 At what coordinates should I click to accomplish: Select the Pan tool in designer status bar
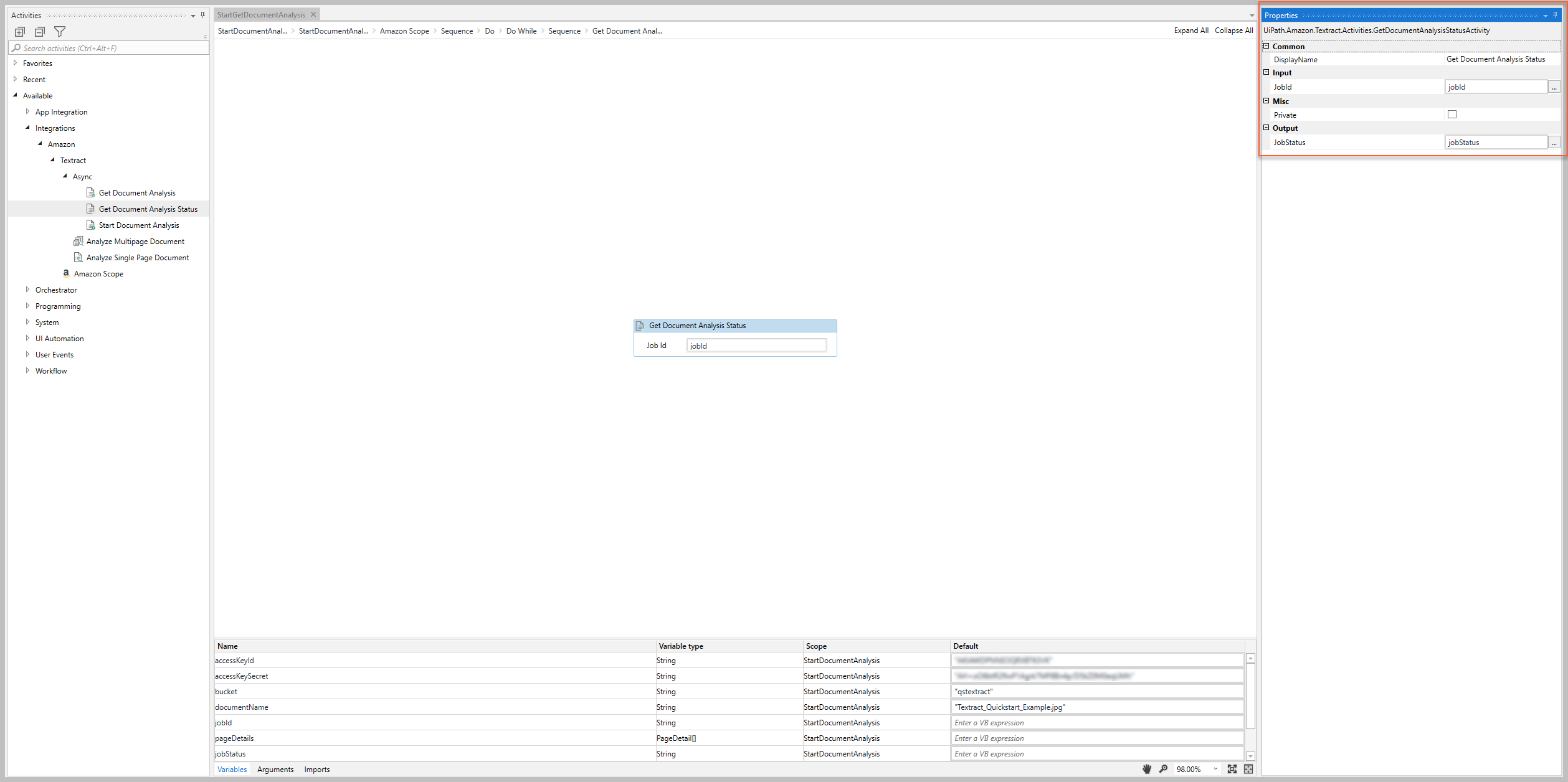pyautogui.click(x=1146, y=768)
